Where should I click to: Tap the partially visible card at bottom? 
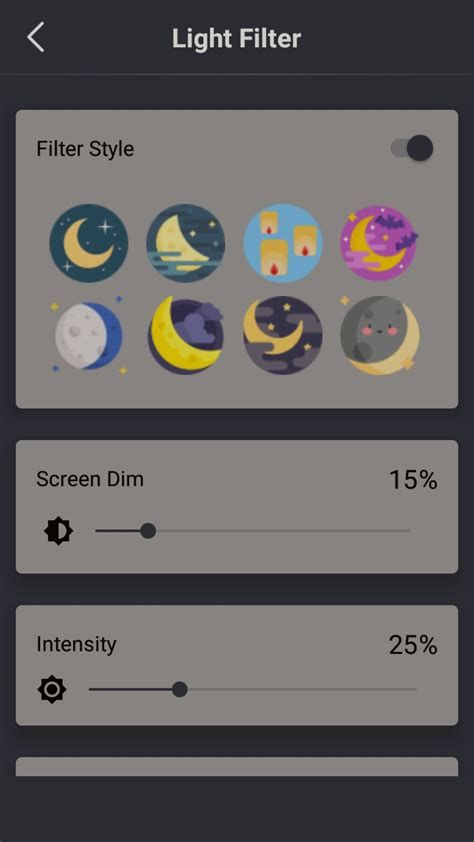click(237, 766)
